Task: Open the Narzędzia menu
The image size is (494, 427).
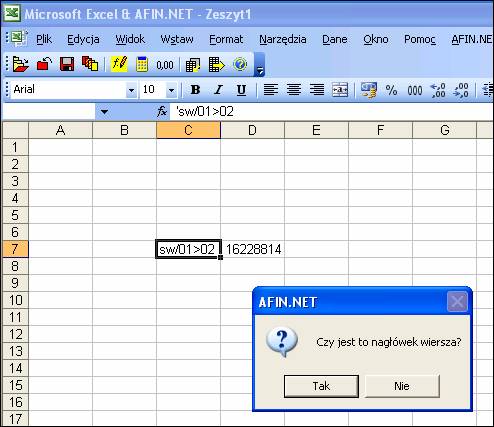Action: [x=283, y=39]
